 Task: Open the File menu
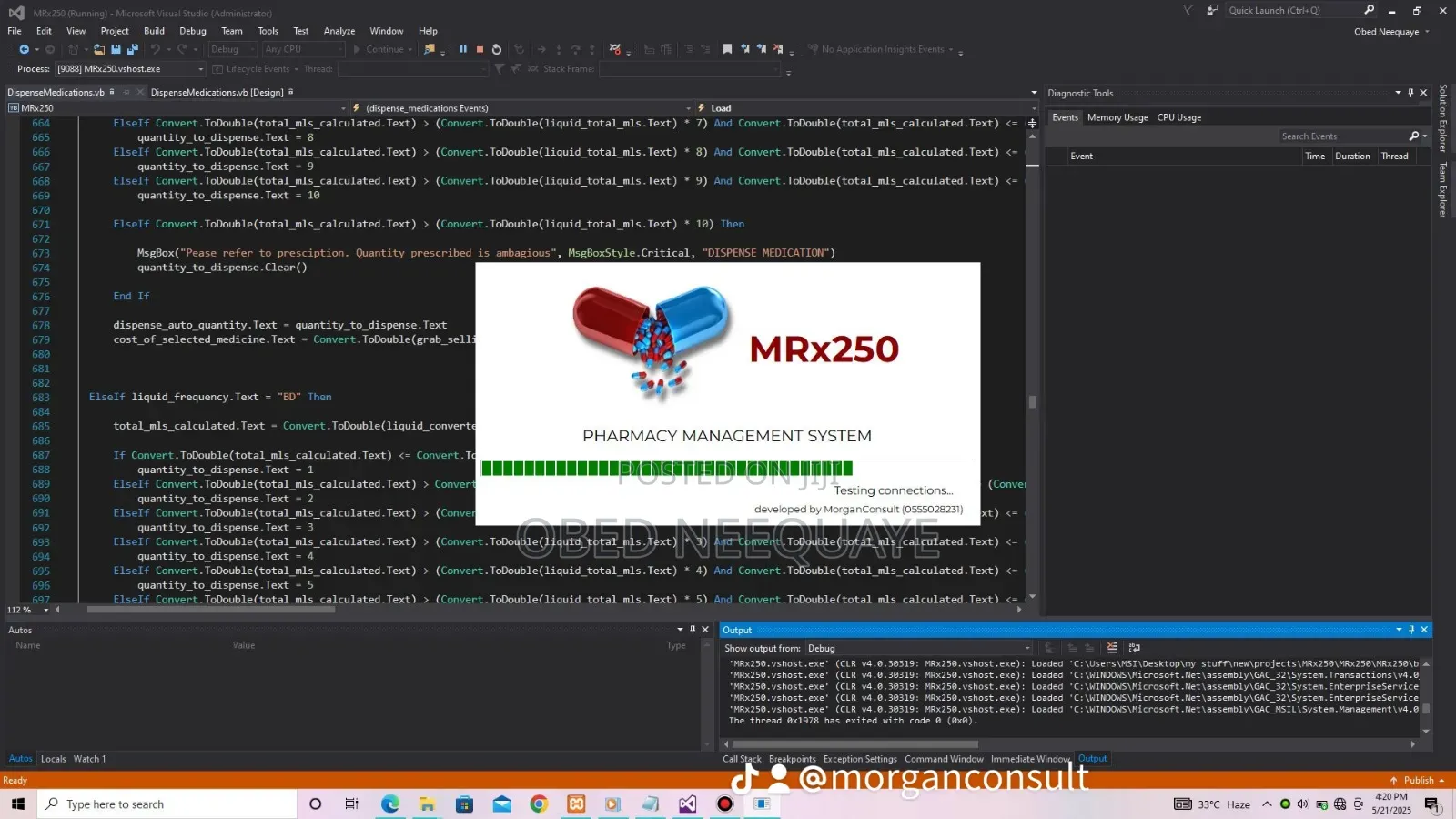pos(15,31)
